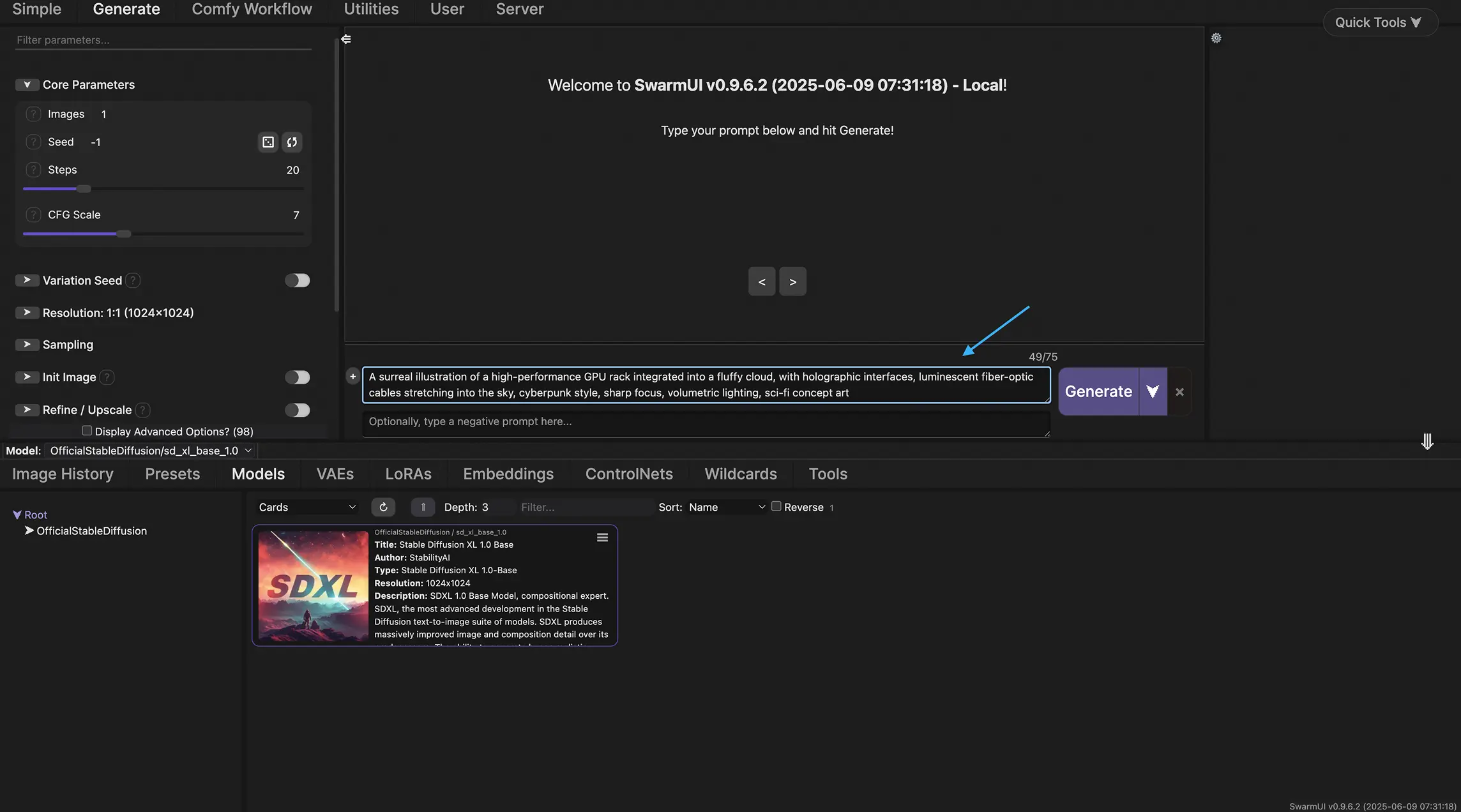Click the up folder arrow icon
The width and height of the screenshot is (1461, 812).
(x=423, y=507)
